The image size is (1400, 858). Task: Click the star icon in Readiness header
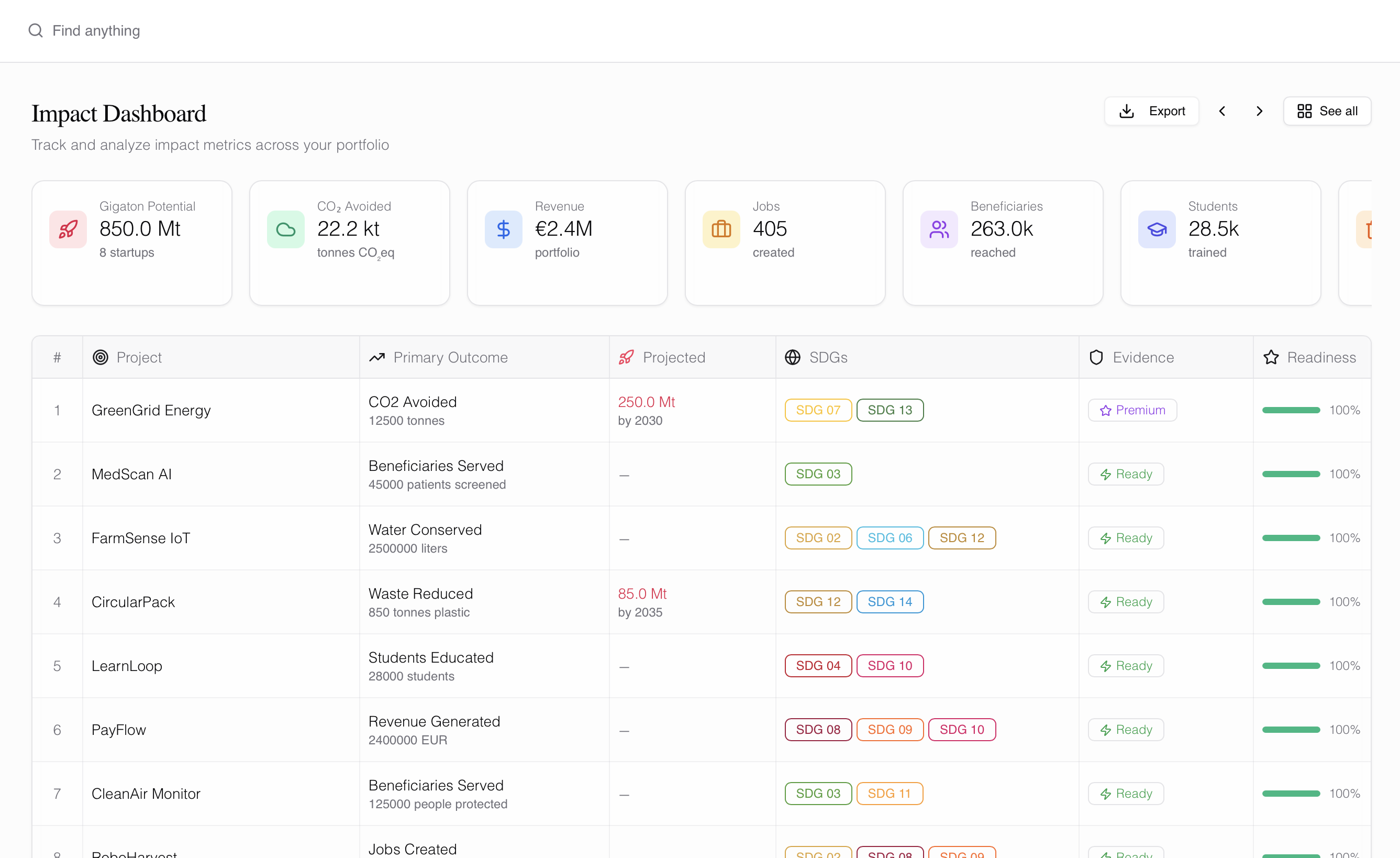coord(1271,357)
